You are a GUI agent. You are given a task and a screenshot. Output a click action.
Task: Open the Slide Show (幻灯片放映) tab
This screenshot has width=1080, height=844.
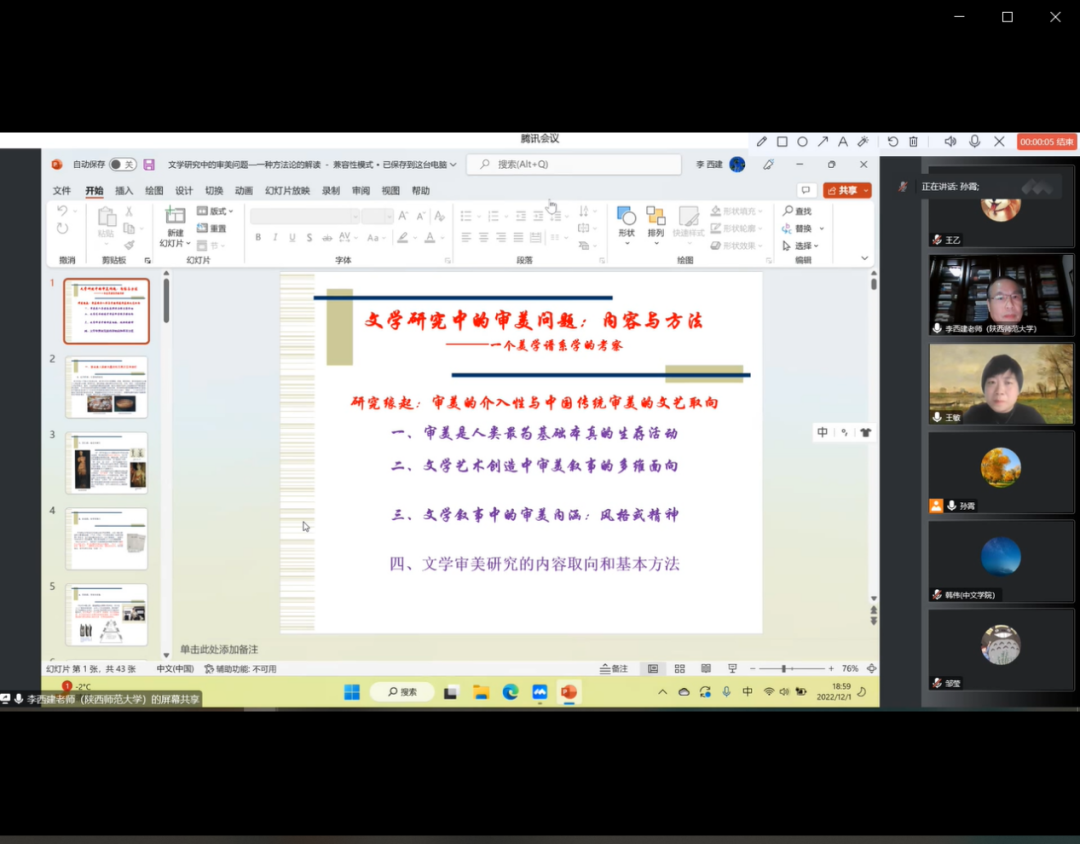point(287,191)
